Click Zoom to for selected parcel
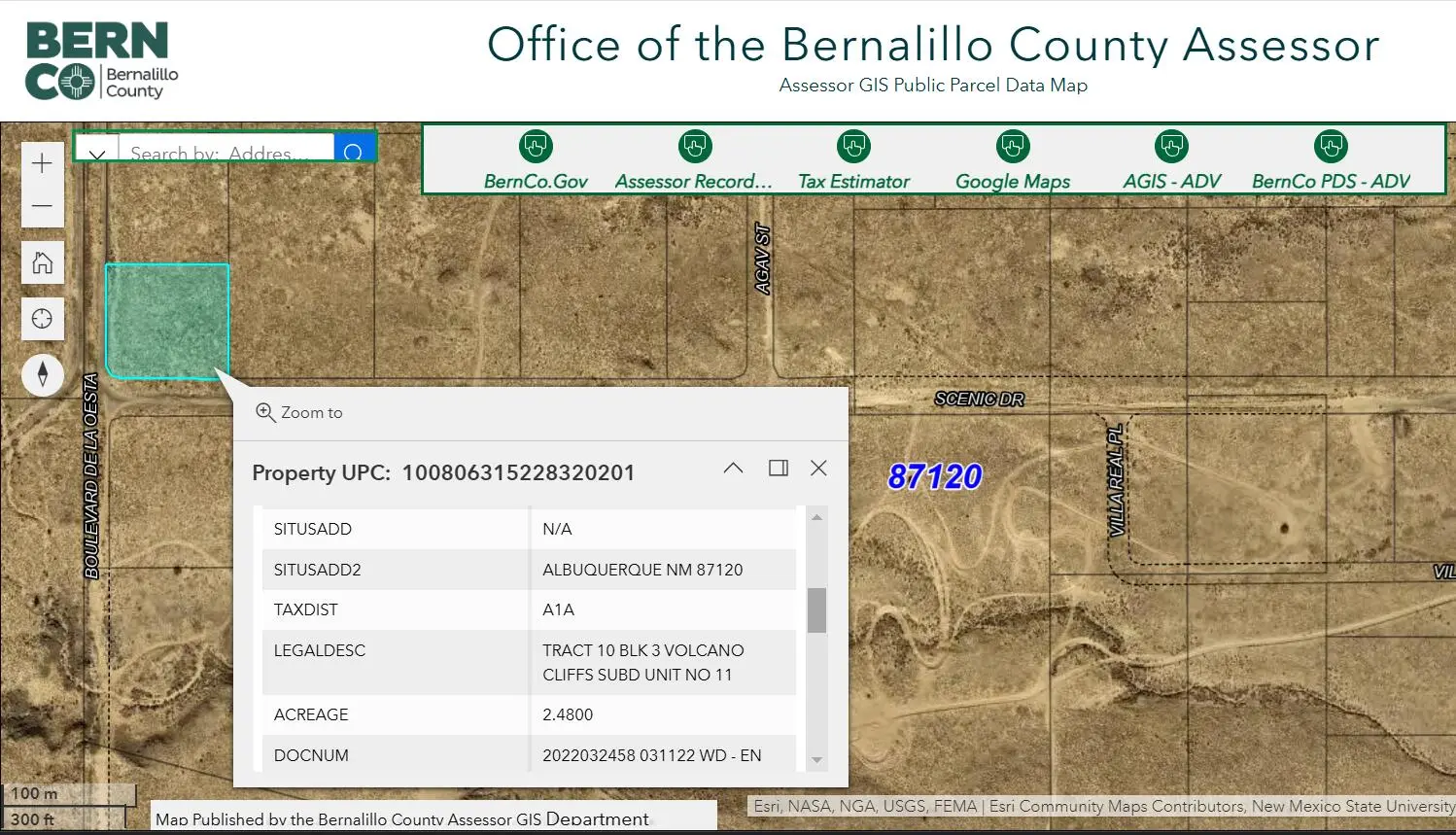Image resolution: width=1456 pixels, height=835 pixels. click(299, 412)
